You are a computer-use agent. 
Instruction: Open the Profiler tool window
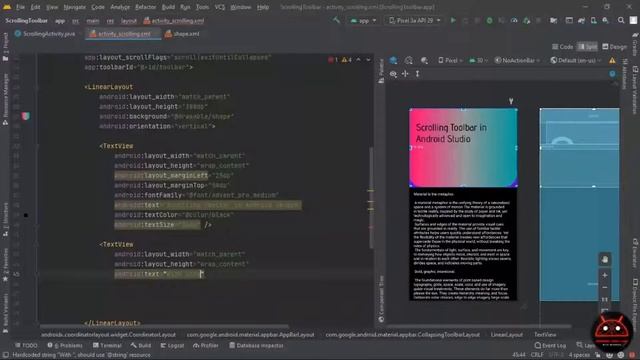[x=206, y=345]
